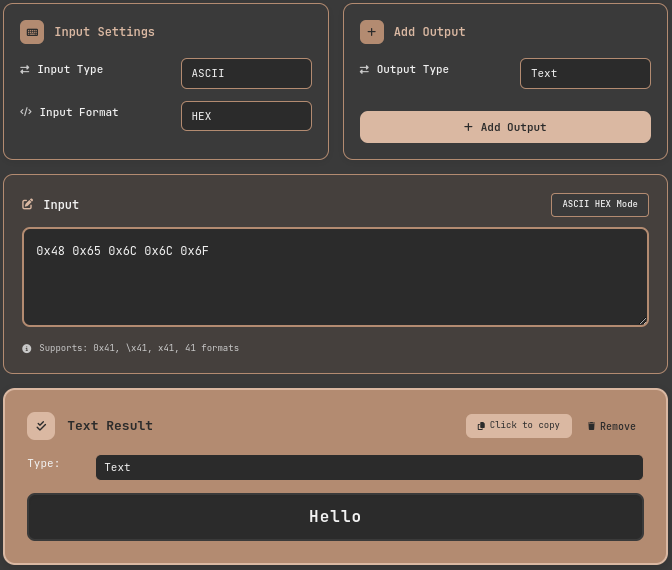Click the swap arrows icon next to Input Type
The image size is (672, 570).
[x=25, y=69]
